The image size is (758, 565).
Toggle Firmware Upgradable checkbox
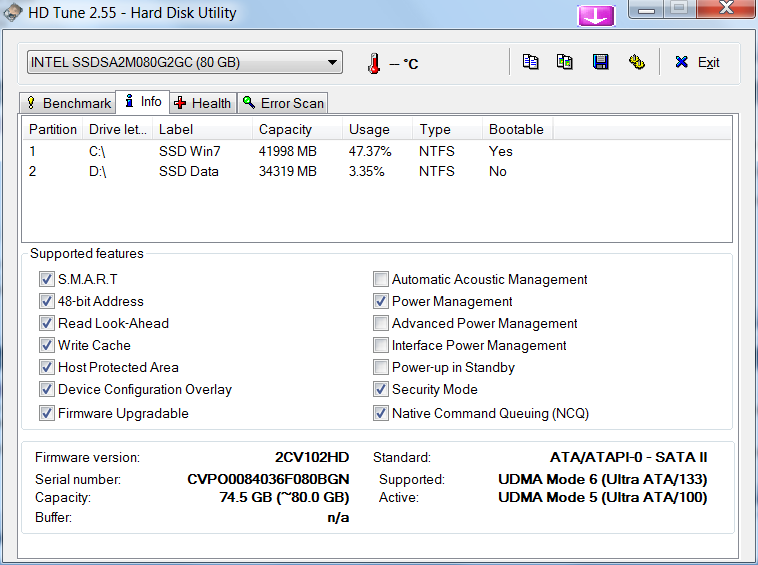pos(46,413)
